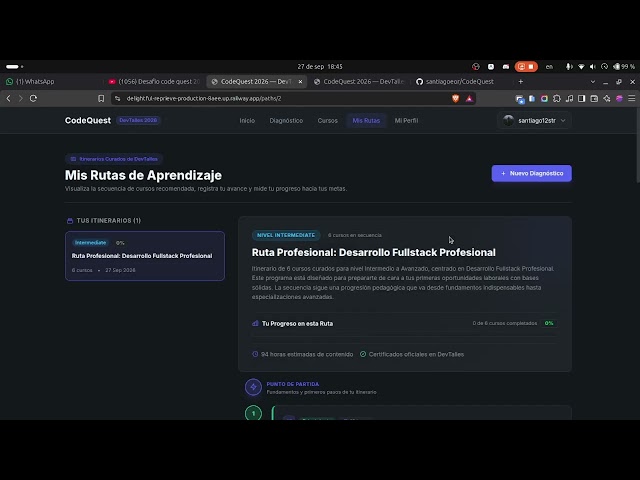The height and width of the screenshot is (480, 640).
Task: Click 'Certificados oficiales en DevTalles' text
Action: pyautogui.click(x=416, y=354)
